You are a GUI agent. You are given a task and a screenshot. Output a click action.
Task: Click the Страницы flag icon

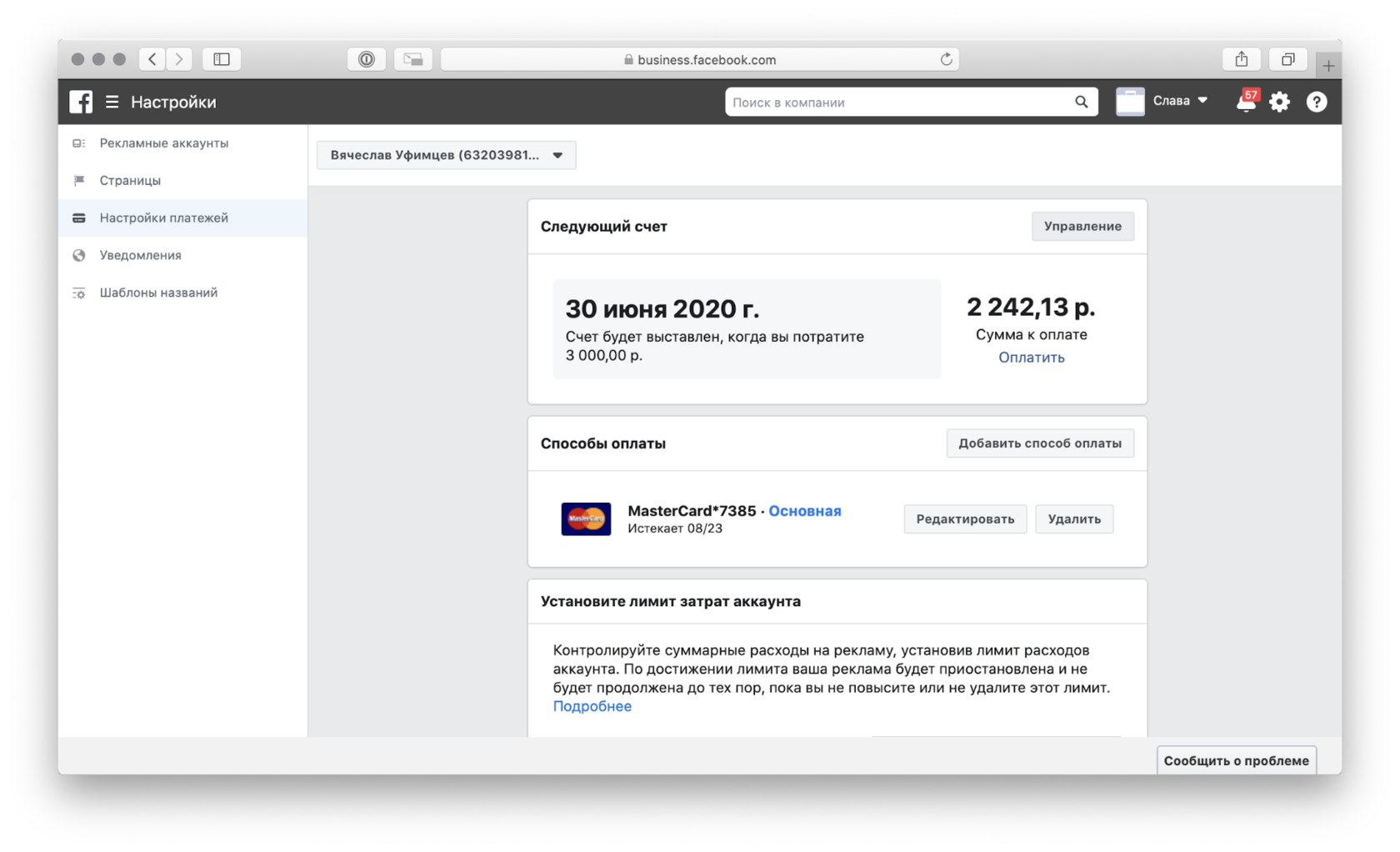pyautogui.click(x=79, y=181)
